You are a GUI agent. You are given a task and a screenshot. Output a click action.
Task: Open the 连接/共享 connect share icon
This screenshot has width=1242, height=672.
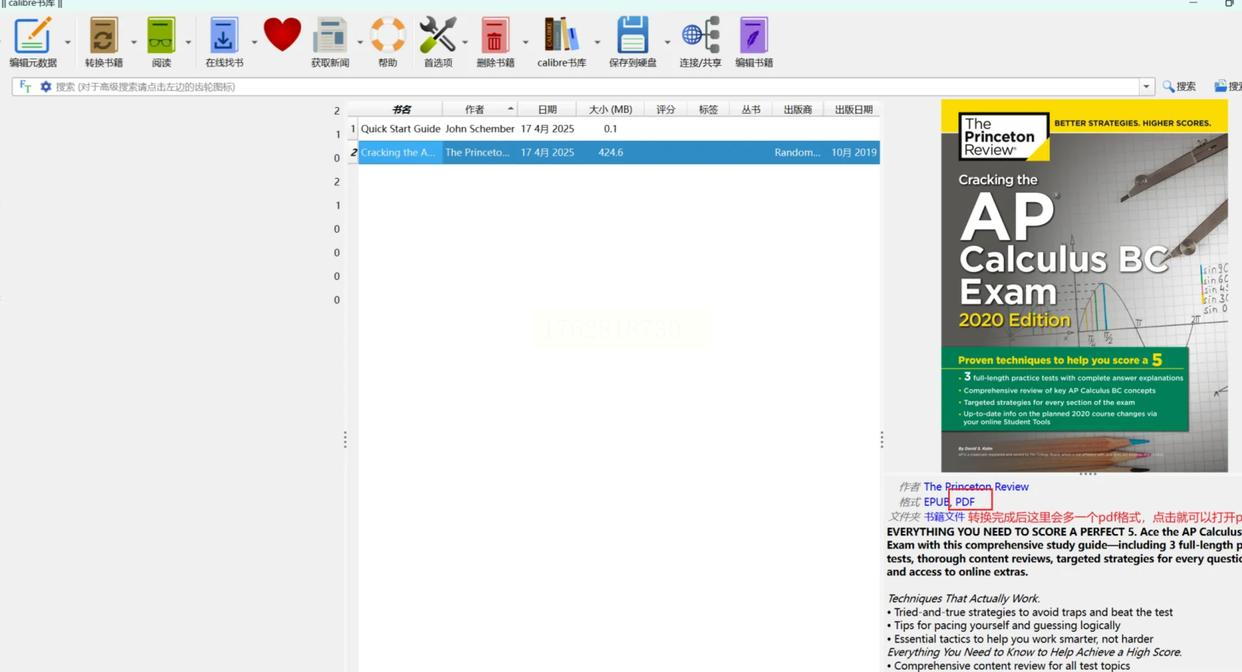pyautogui.click(x=700, y=37)
